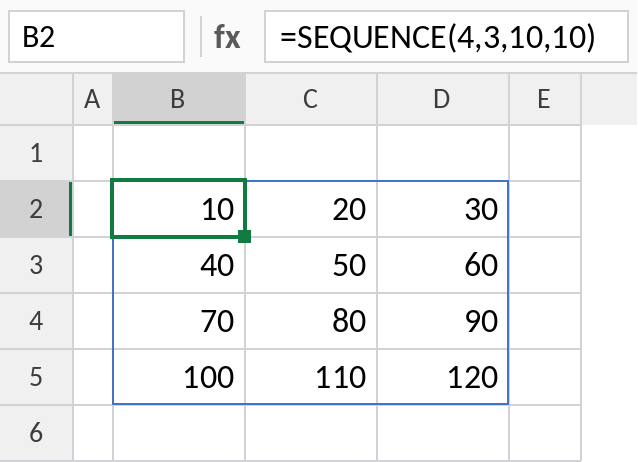Click cell containing 20
This screenshot has height=462, width=638.
click(311, 209)
